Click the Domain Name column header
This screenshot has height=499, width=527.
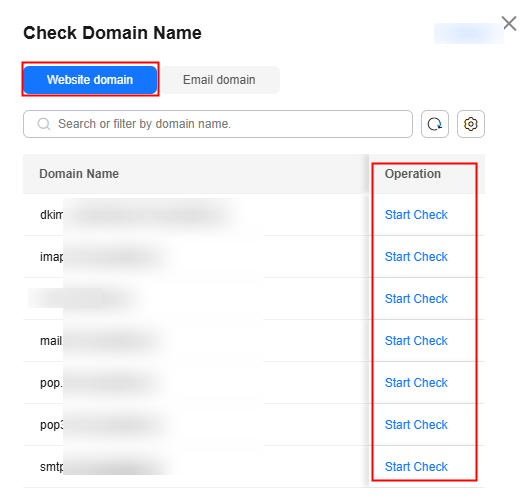pyautogui.click(x=79, y=174)
